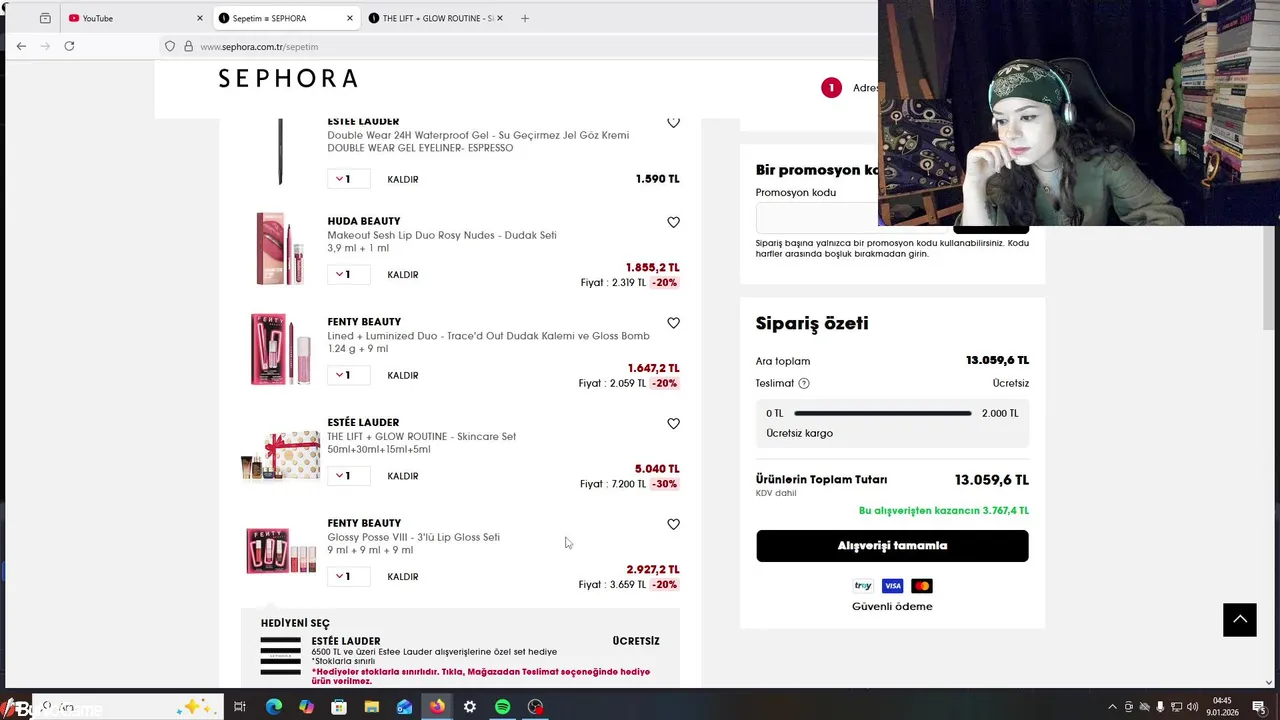Open quantity dropdown for LIFT + GLOW ROUTINE
Viewport: 1280px width, 720px height.
tap(348, 476)
